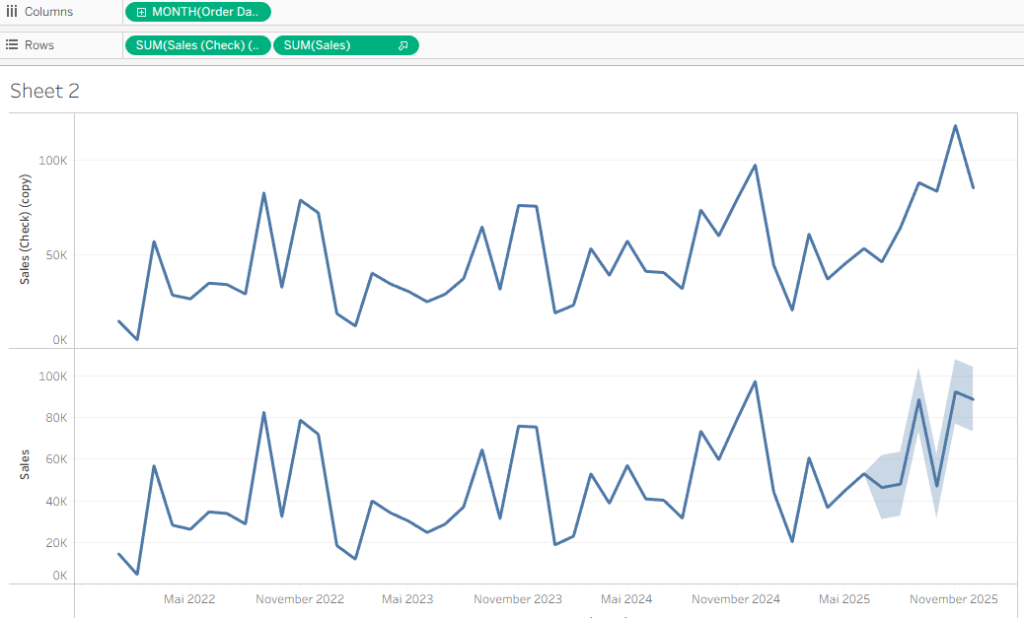Click the 80K tick on lower Sales axis

click(55, 418)
